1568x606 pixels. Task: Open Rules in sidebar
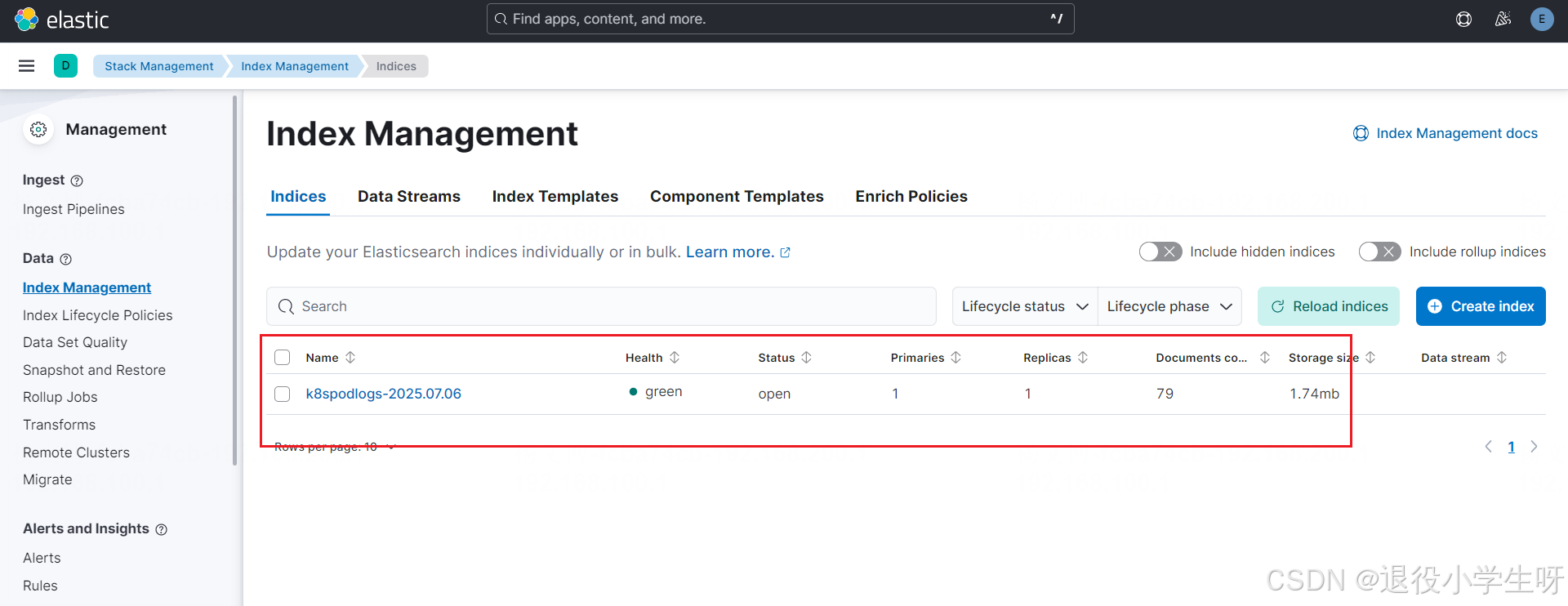coord(40,586)
